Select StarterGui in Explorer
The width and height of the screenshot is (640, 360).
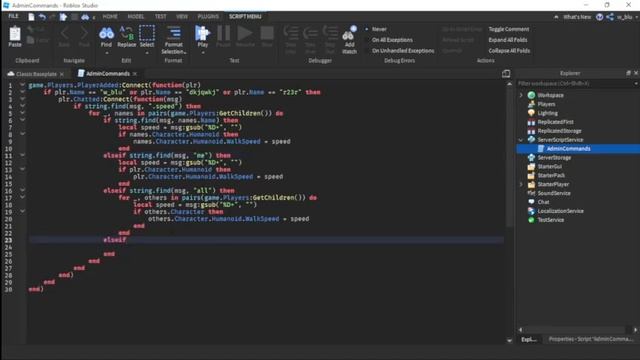click(549, 167)
